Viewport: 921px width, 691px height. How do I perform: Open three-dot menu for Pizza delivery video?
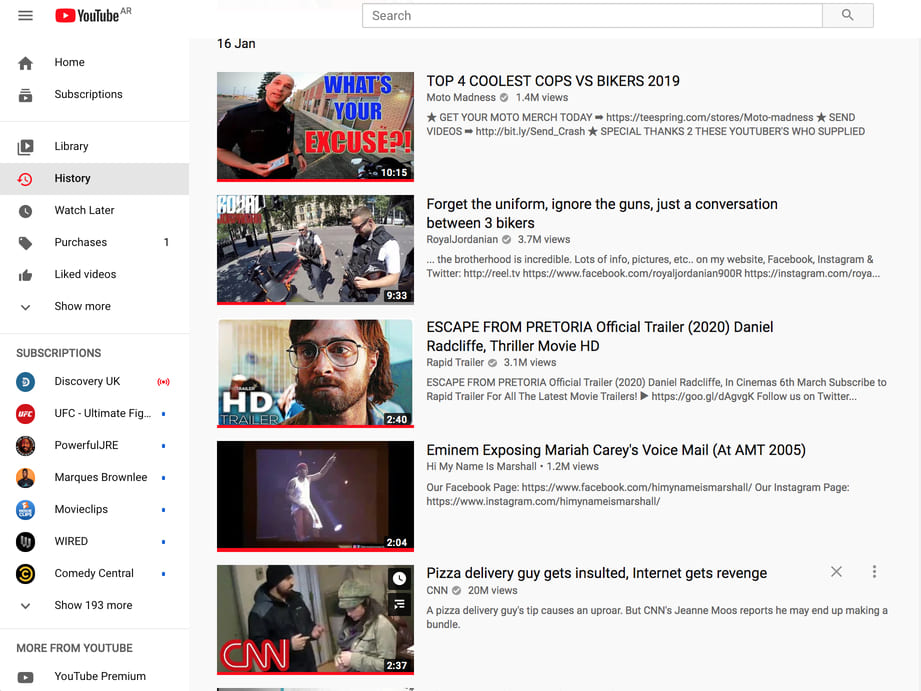click(x=874, y=572)
